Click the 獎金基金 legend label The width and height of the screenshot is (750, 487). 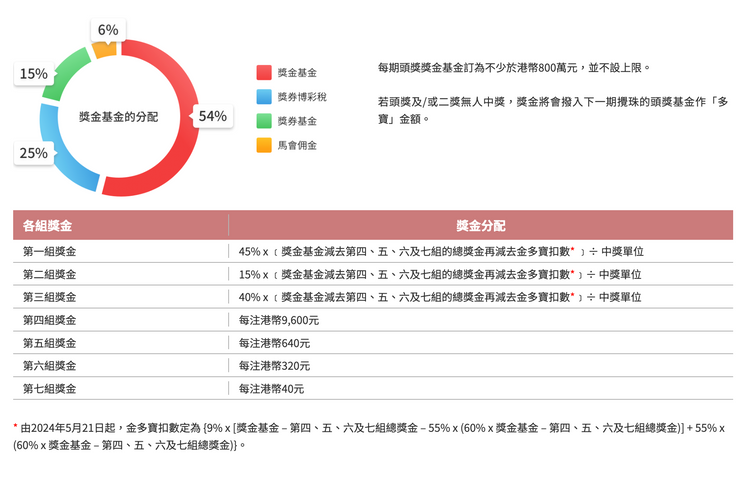[x=297, y=73]
